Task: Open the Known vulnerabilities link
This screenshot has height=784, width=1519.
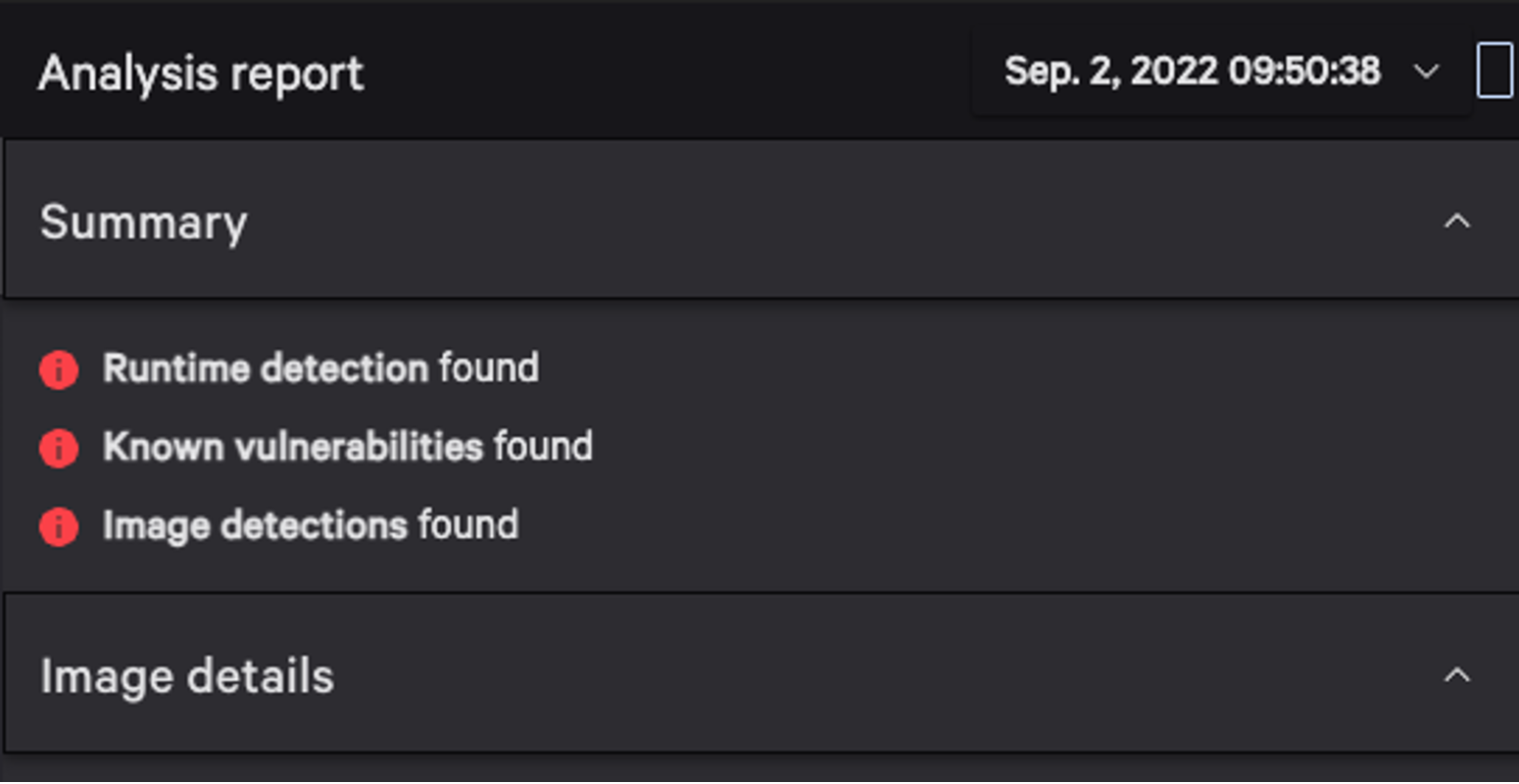Action: point(293,447)
